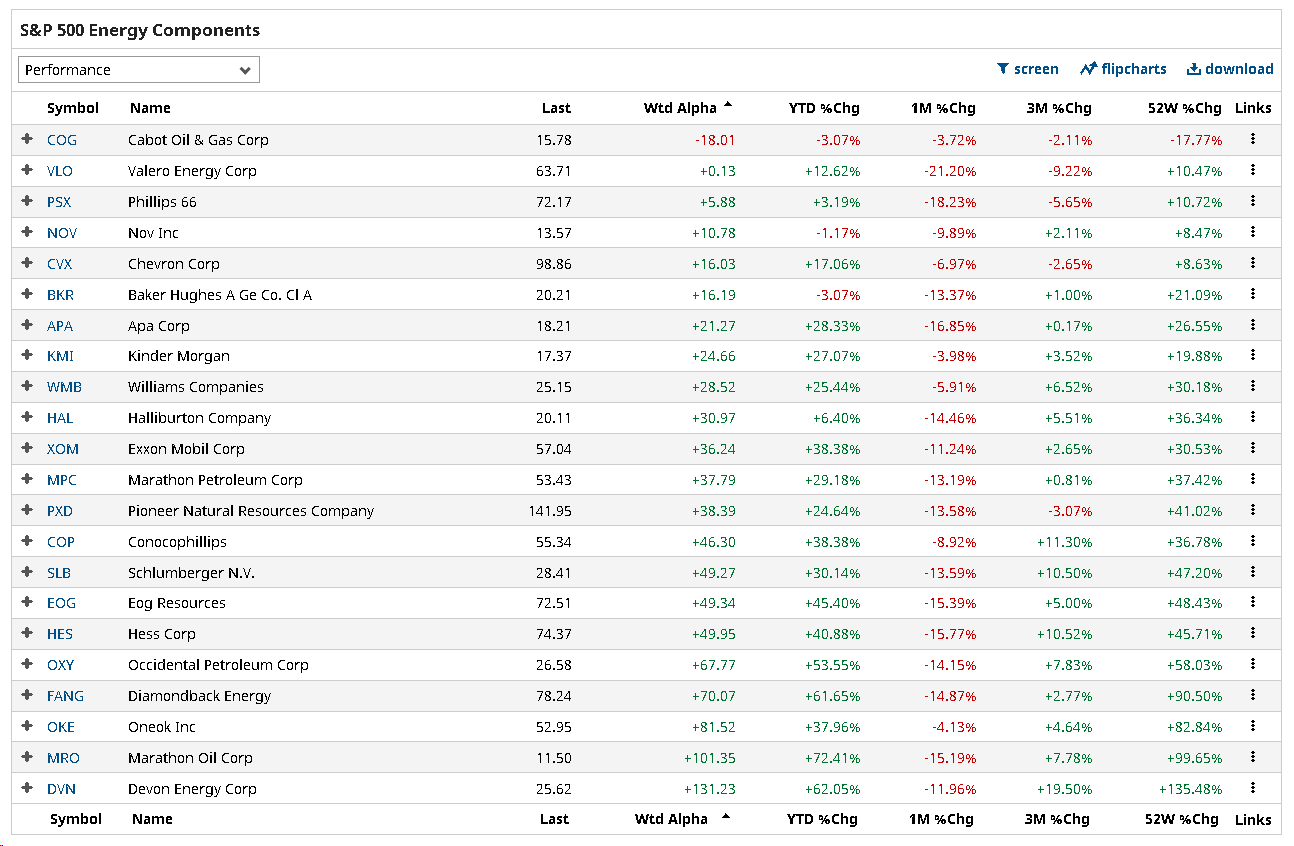Click the screen filter link
The height and width of the screenshot is (846, 1294).
coord(1027,69)
